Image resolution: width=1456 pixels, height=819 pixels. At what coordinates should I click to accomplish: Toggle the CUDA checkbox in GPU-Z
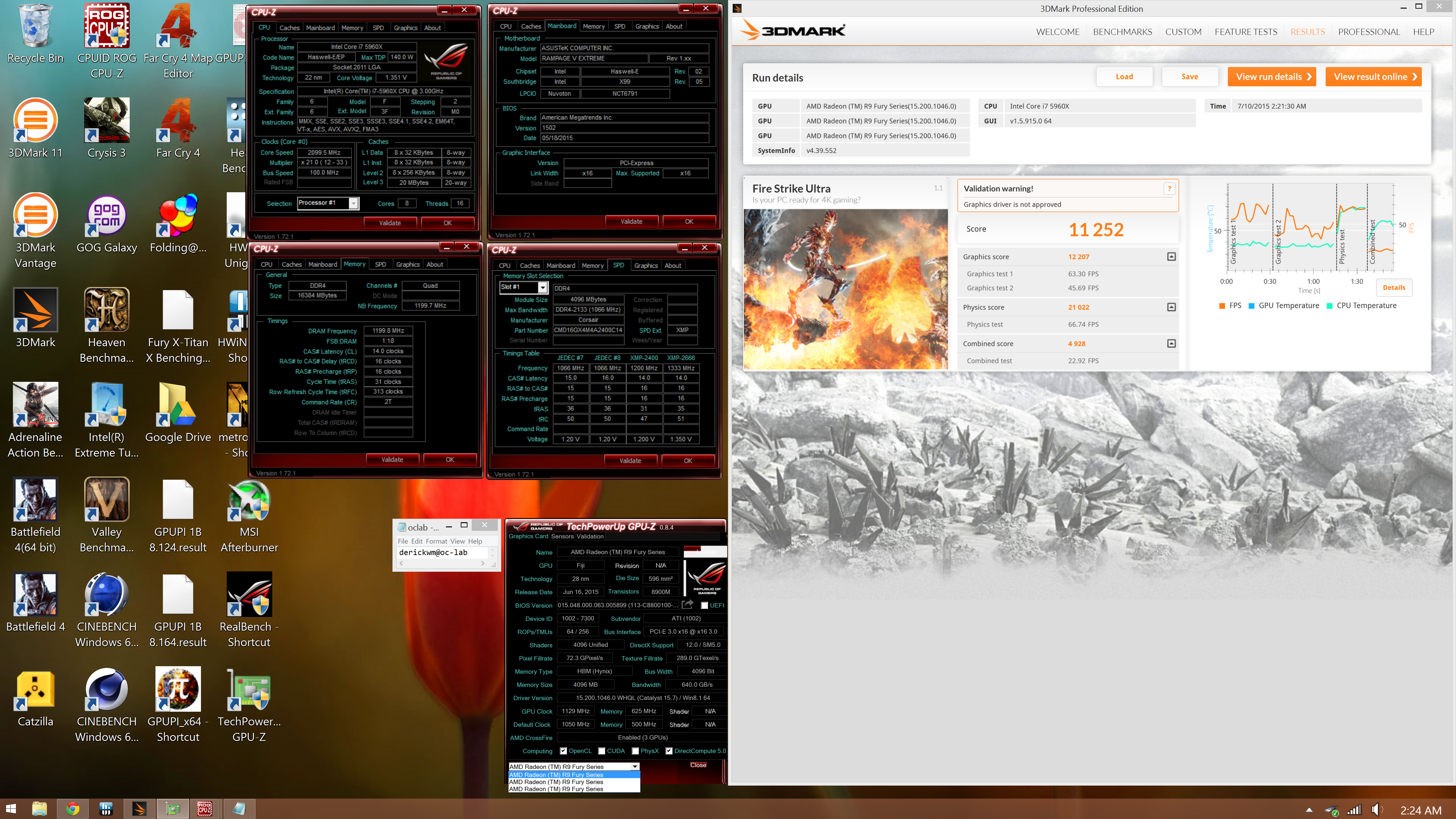[601, 751]
